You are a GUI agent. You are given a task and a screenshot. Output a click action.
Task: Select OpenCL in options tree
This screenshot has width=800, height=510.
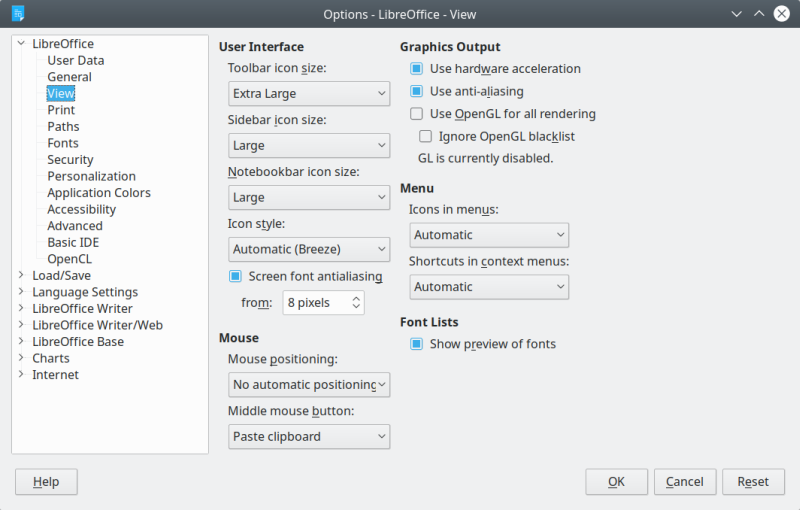click(x=69, y=259)
